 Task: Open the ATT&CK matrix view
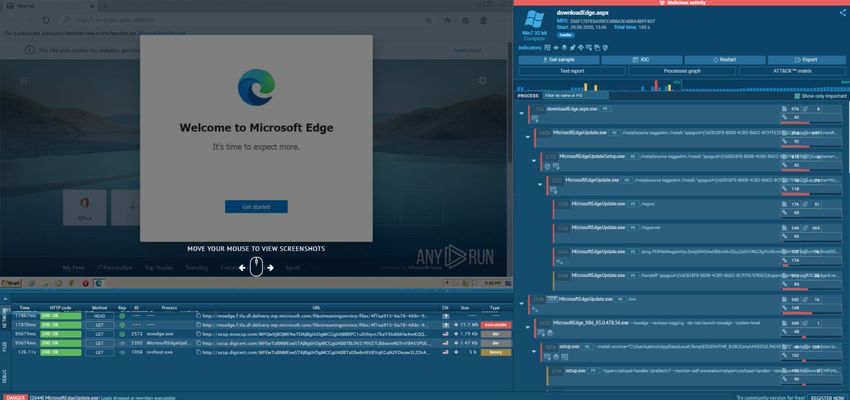[793, 71]
